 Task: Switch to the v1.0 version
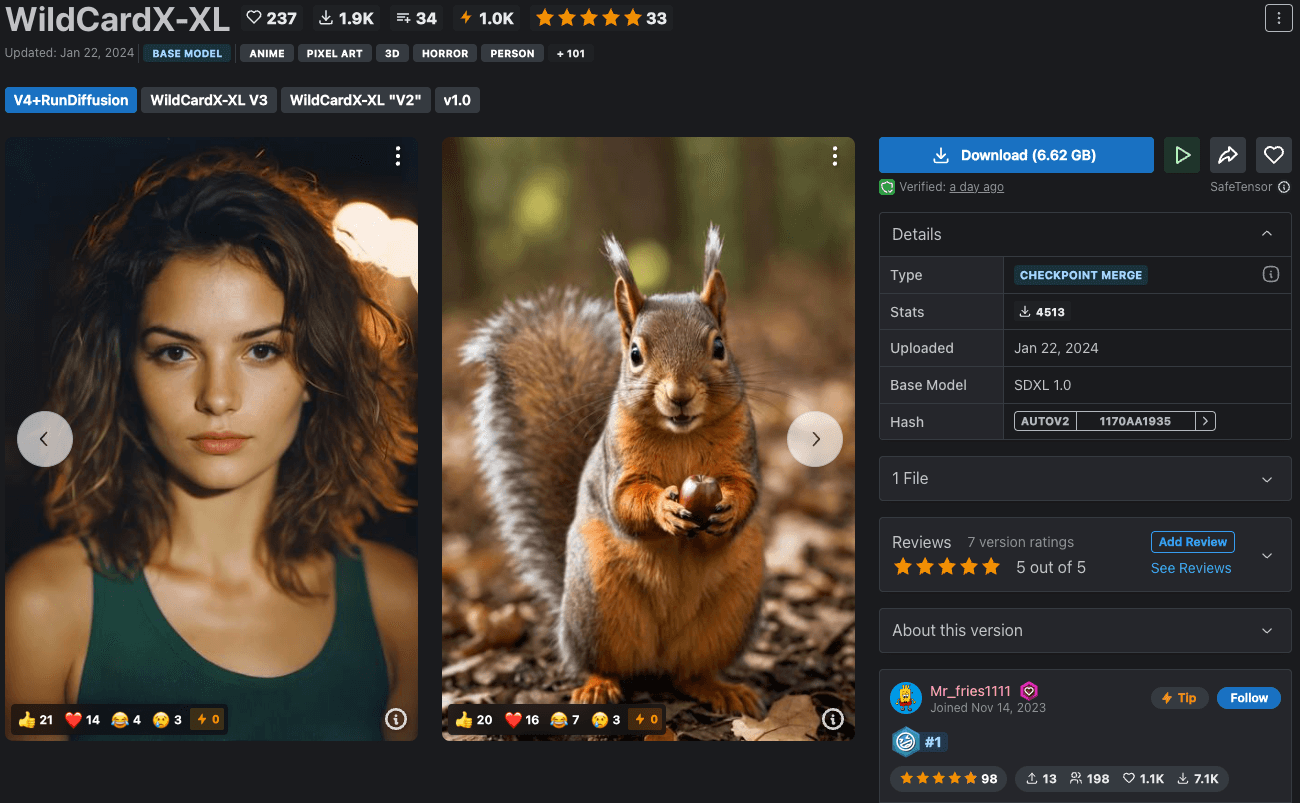pyautogui.click(x=458, y=100)
